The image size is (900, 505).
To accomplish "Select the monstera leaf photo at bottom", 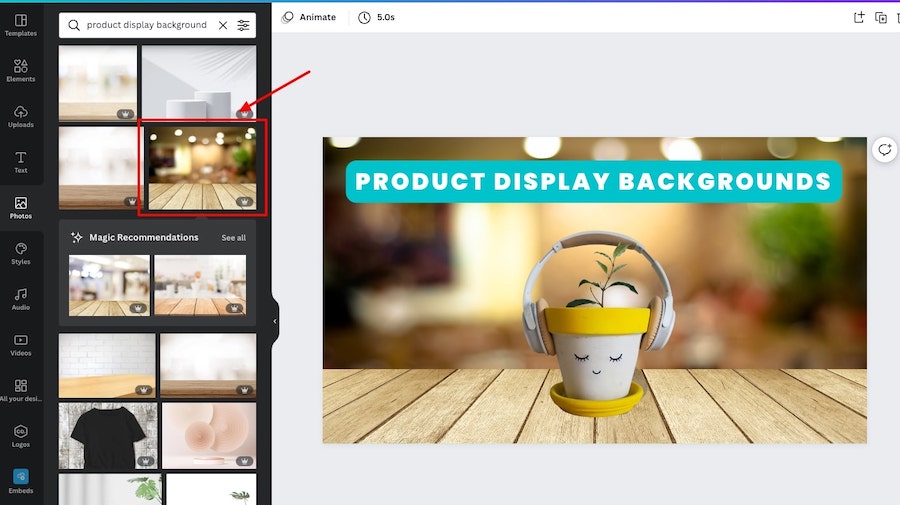I will tap(110, 489).
